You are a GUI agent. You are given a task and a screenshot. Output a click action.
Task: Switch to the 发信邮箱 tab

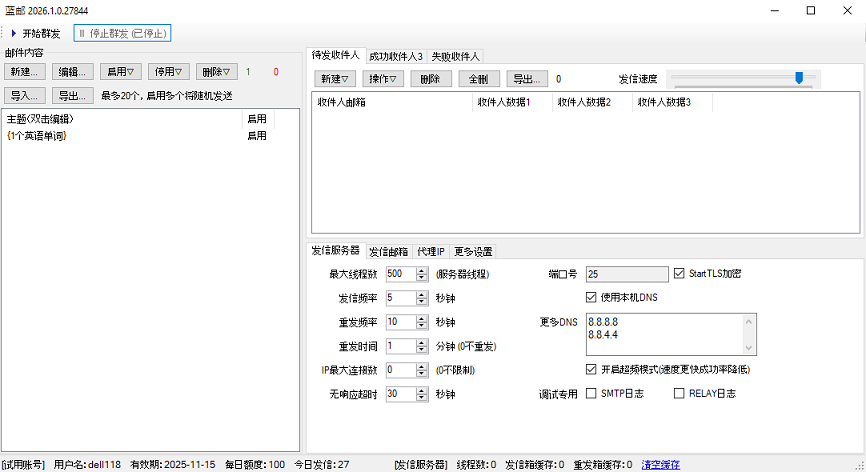pyautogui.click(x=388, y=251)
